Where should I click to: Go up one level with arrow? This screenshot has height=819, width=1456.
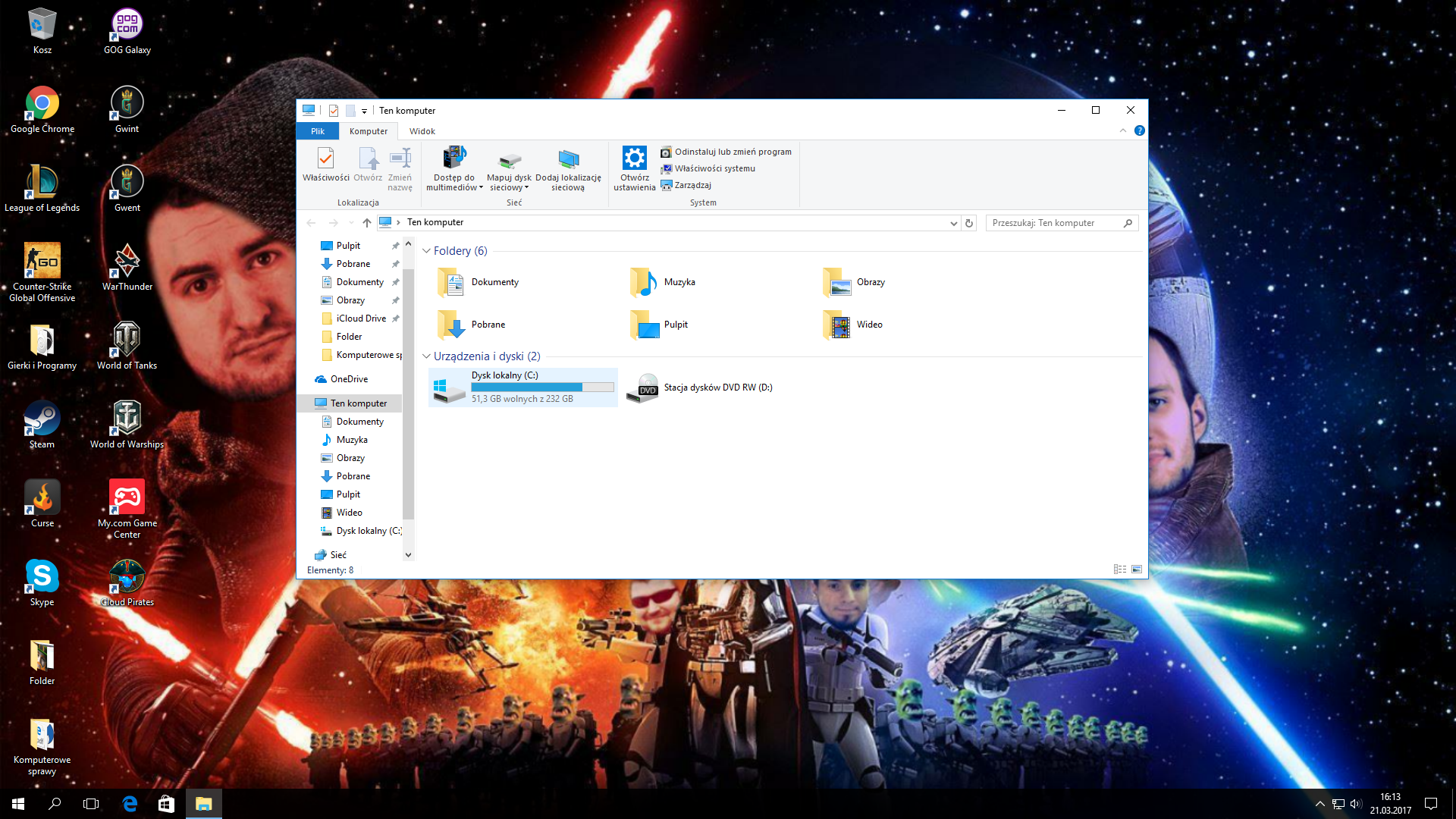click(367, 223)
